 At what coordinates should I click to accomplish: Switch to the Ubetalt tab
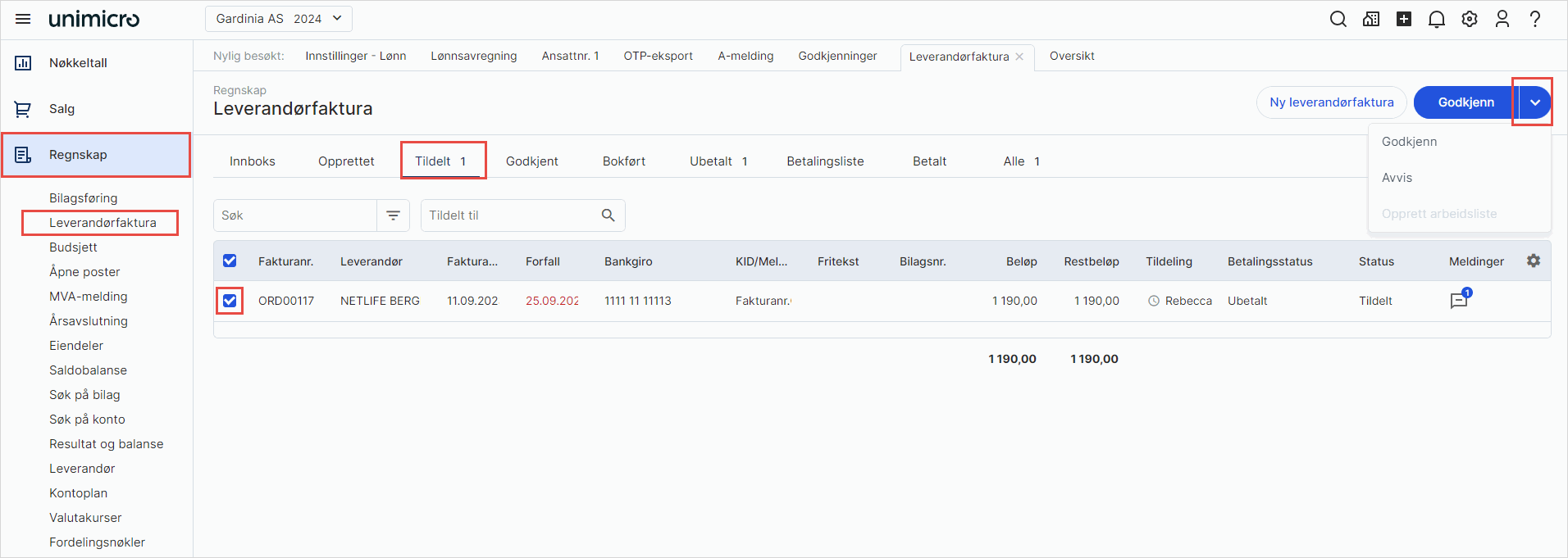(x=718, y=161)
